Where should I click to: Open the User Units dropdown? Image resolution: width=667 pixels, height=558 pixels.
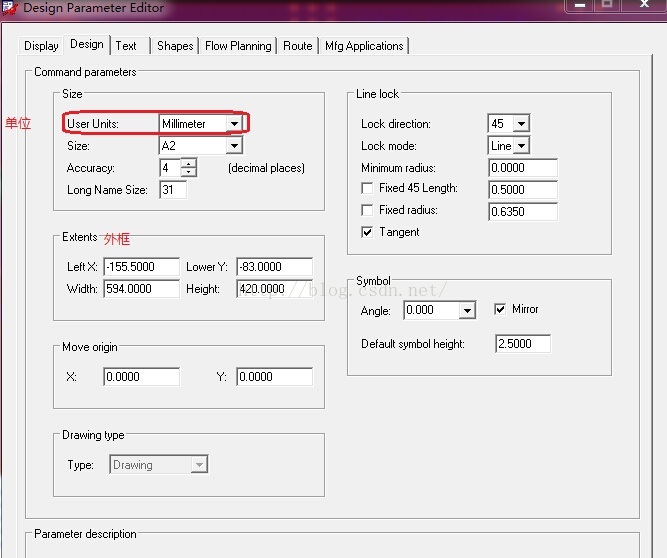pyautogui.click(x=234, y=124)
